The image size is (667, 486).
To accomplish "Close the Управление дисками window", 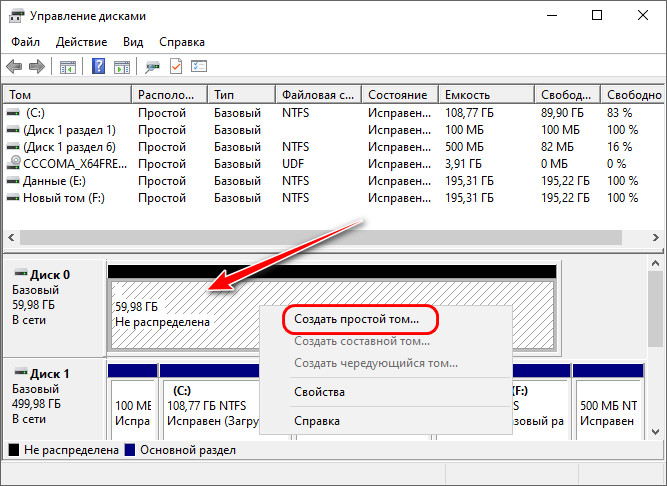I will (x=643, y=16).
